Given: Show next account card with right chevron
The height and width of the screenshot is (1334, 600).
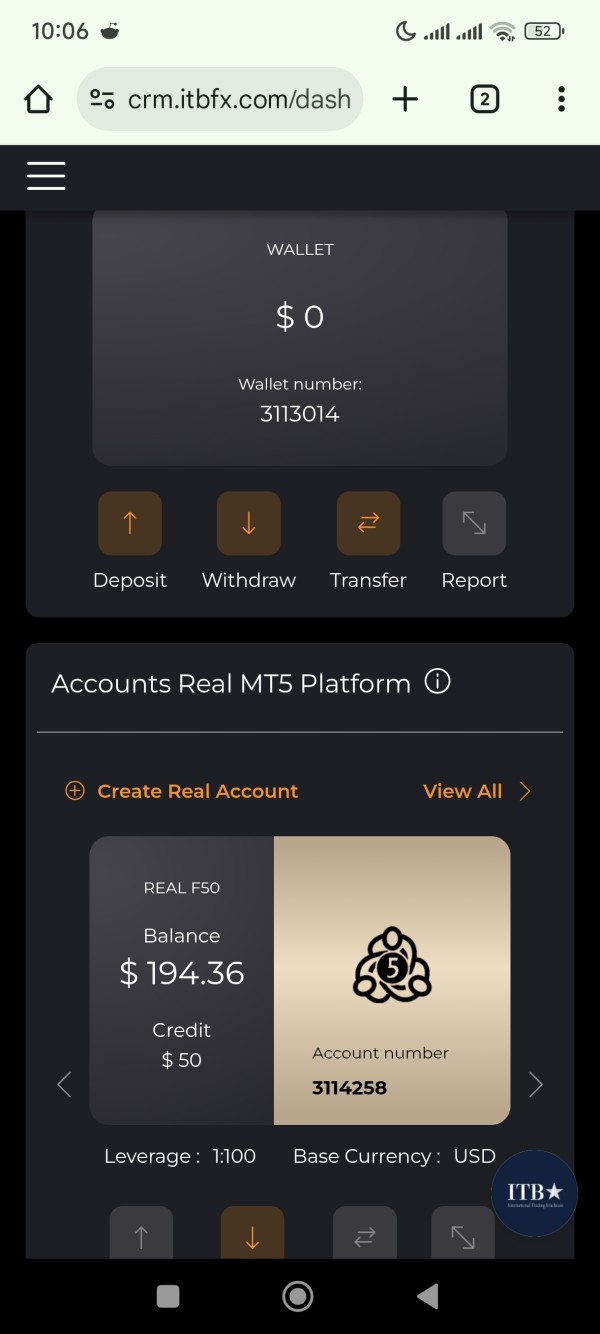Looking at the screenshot, I should (536, 1084).
